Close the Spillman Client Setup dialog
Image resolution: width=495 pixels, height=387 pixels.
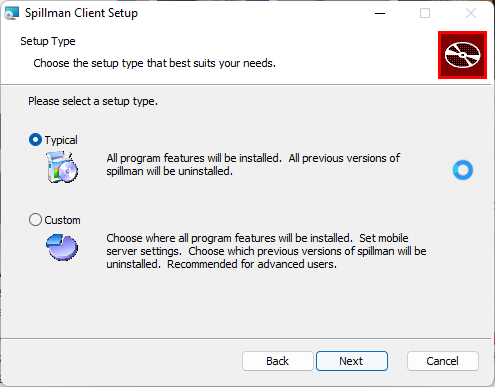pyautogui.click(x=471, y=13)
